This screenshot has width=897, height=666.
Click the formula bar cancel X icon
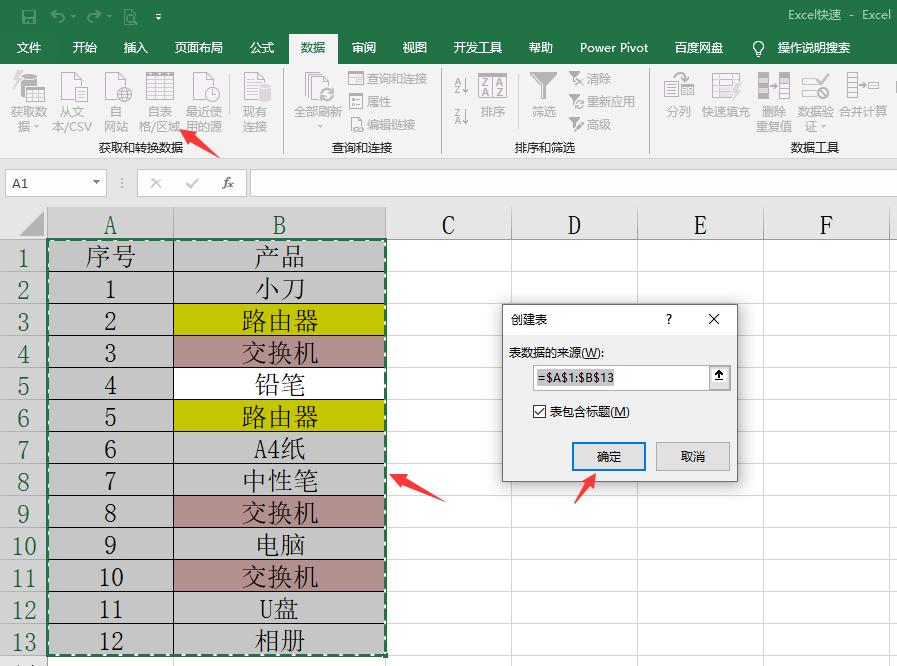pyautogui.click(x=156, y=183)
